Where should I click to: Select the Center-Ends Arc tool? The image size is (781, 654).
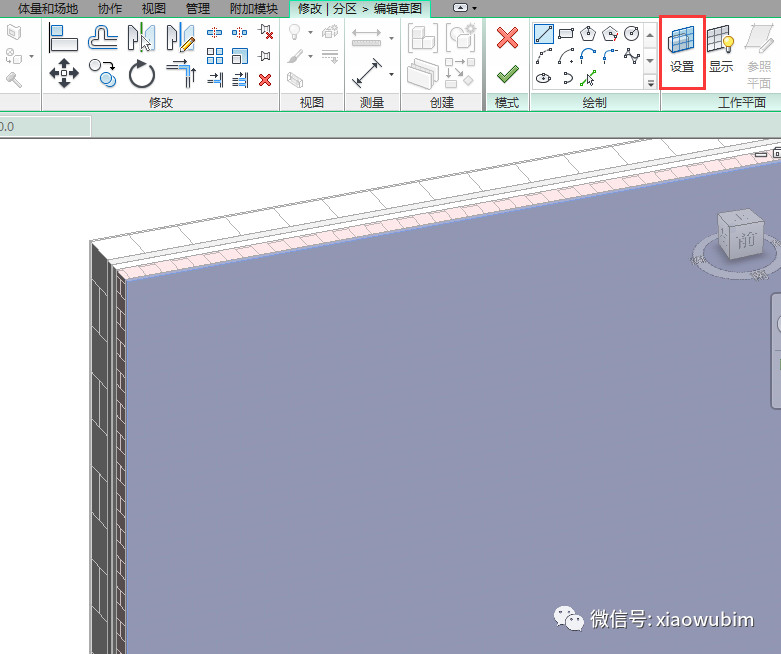(566, 56)
